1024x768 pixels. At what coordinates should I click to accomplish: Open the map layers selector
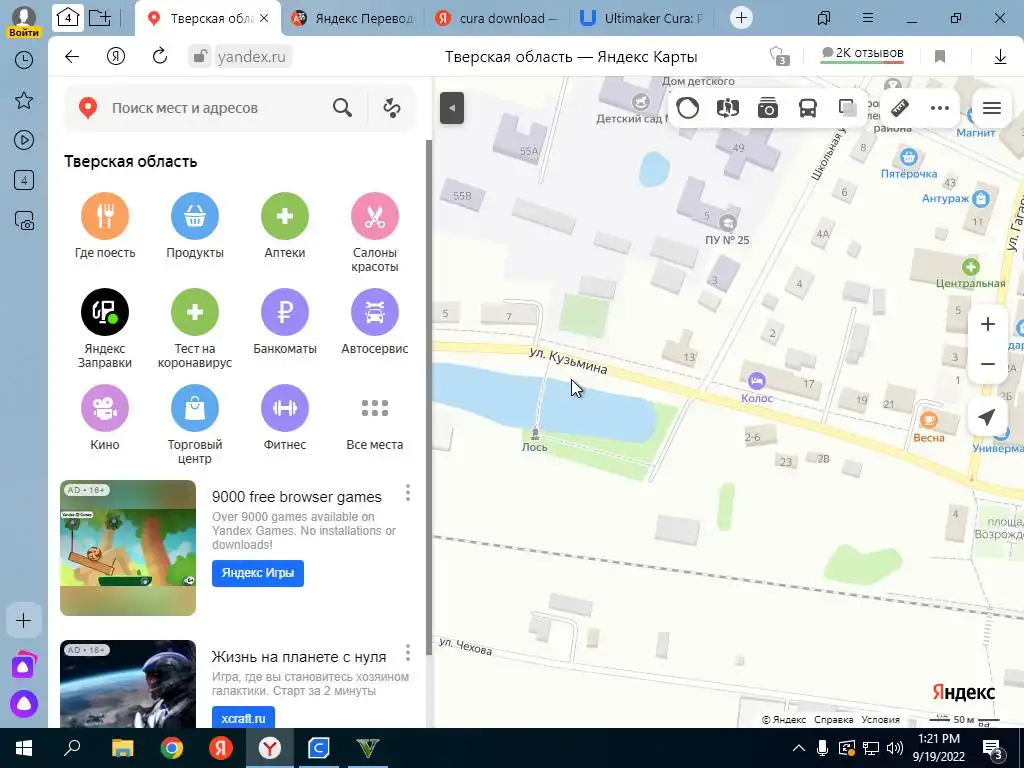point(848,108)
